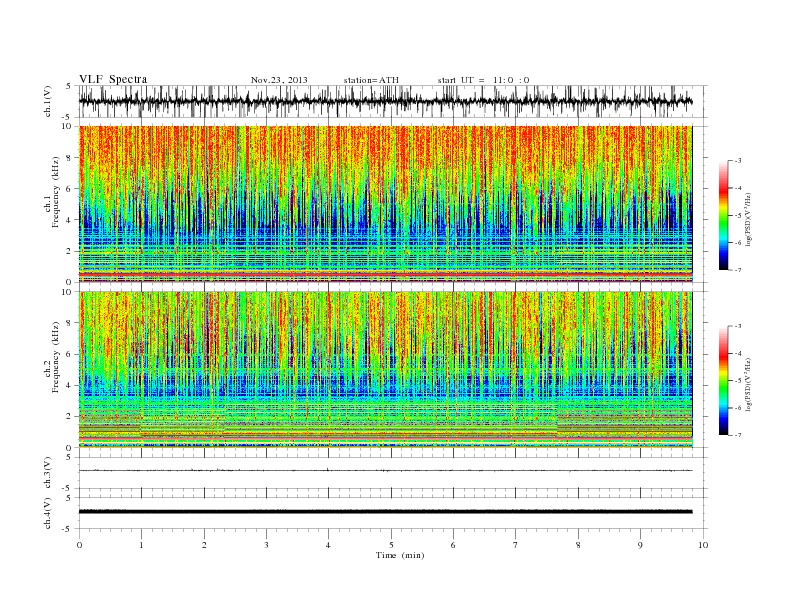The image size is (792, 612).
Task: Click the time axis tick label "6"
Action: click(453, 545)
